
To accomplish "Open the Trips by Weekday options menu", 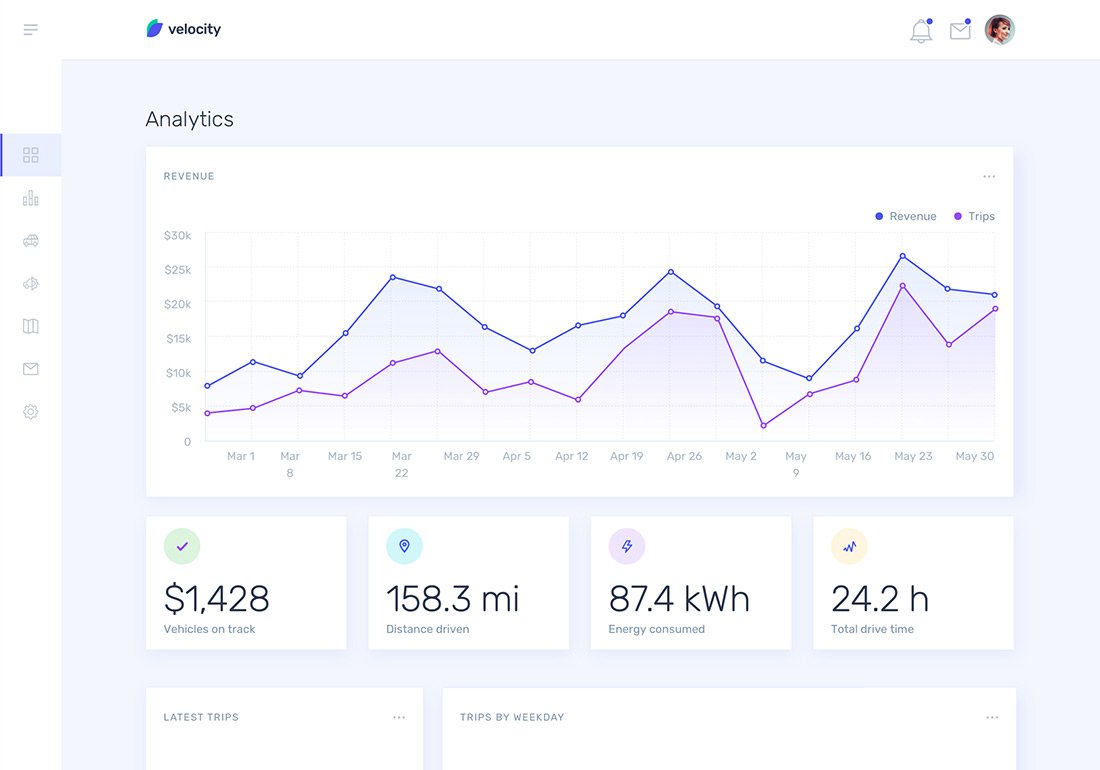I will coord(992,718).
